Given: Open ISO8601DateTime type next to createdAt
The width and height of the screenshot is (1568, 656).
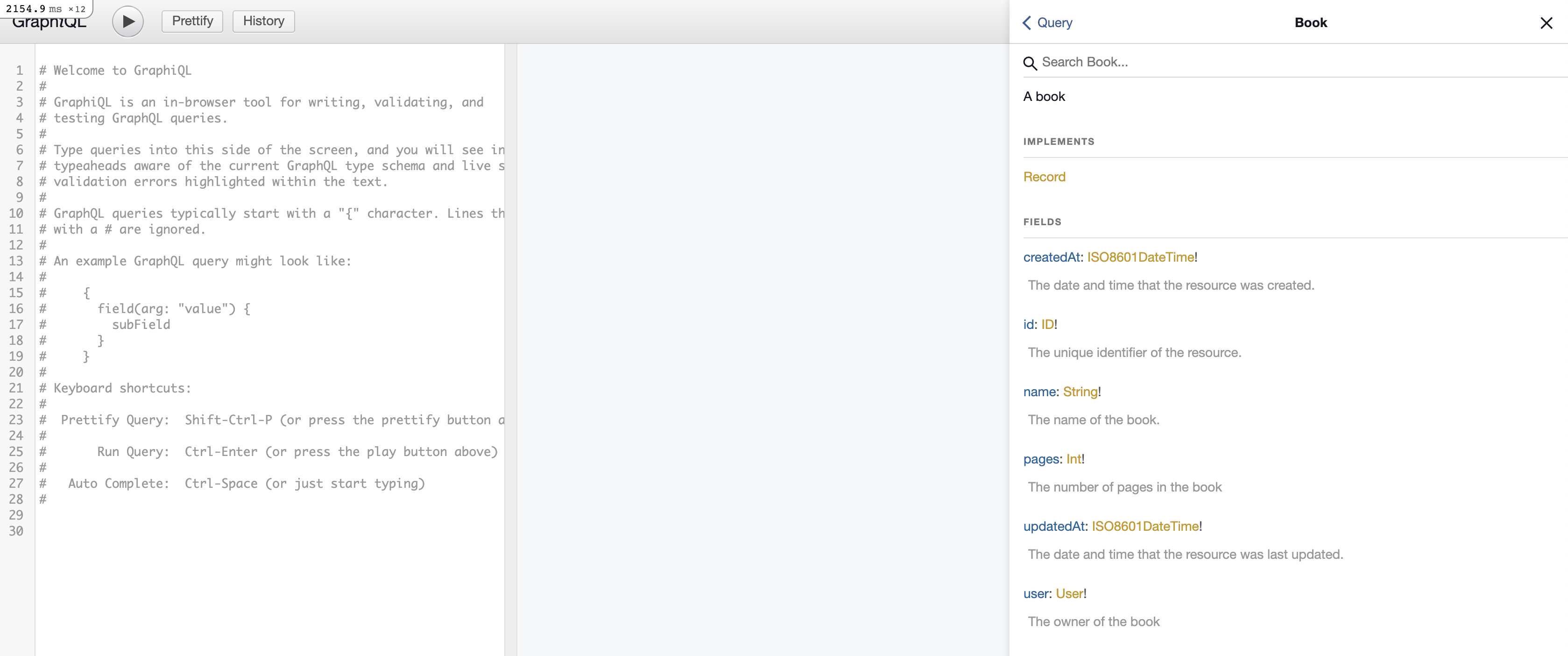Looking at the screenshot, I should (x=1140, y=257).
